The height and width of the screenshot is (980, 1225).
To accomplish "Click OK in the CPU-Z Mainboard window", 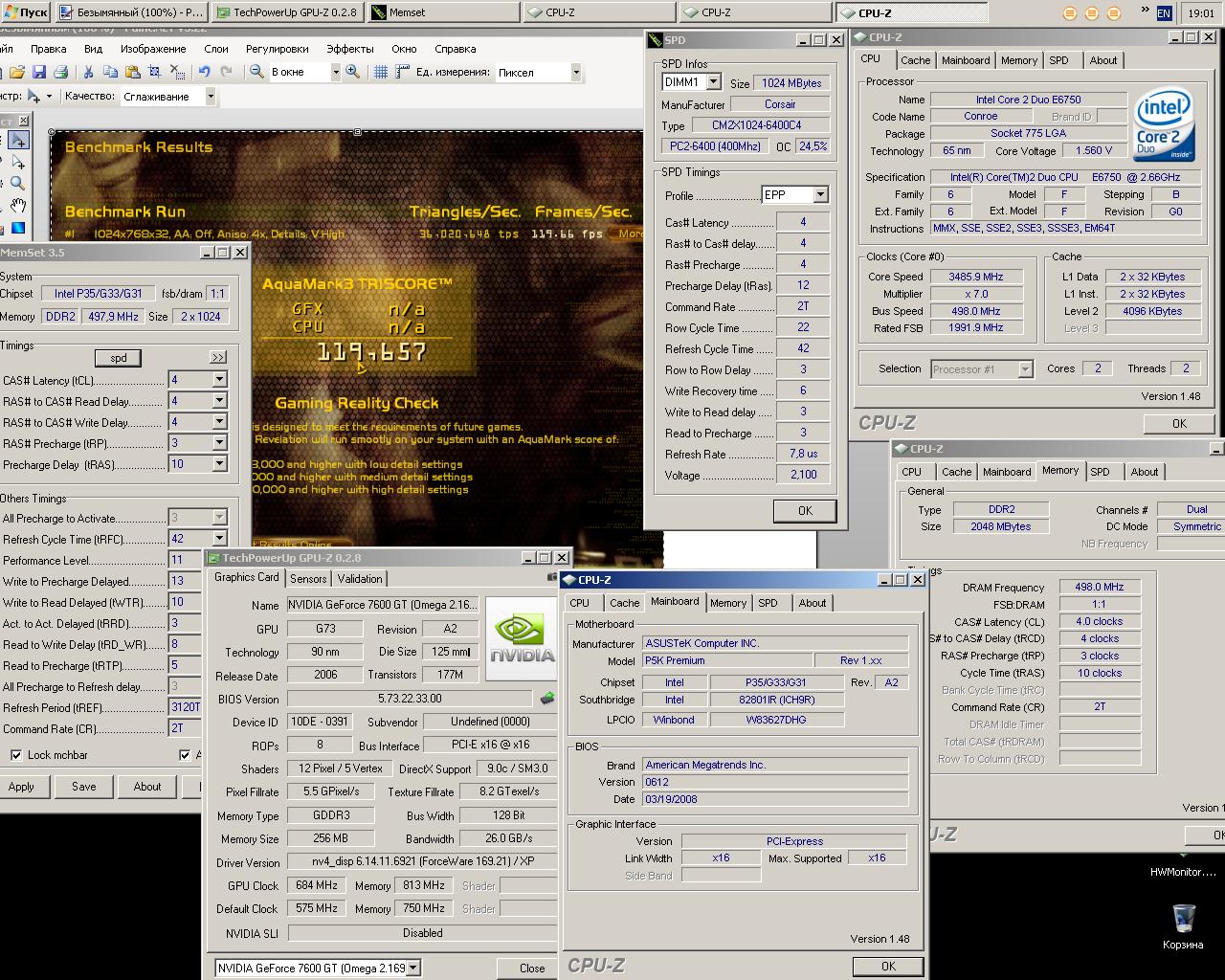I will (x=888, y=966).
